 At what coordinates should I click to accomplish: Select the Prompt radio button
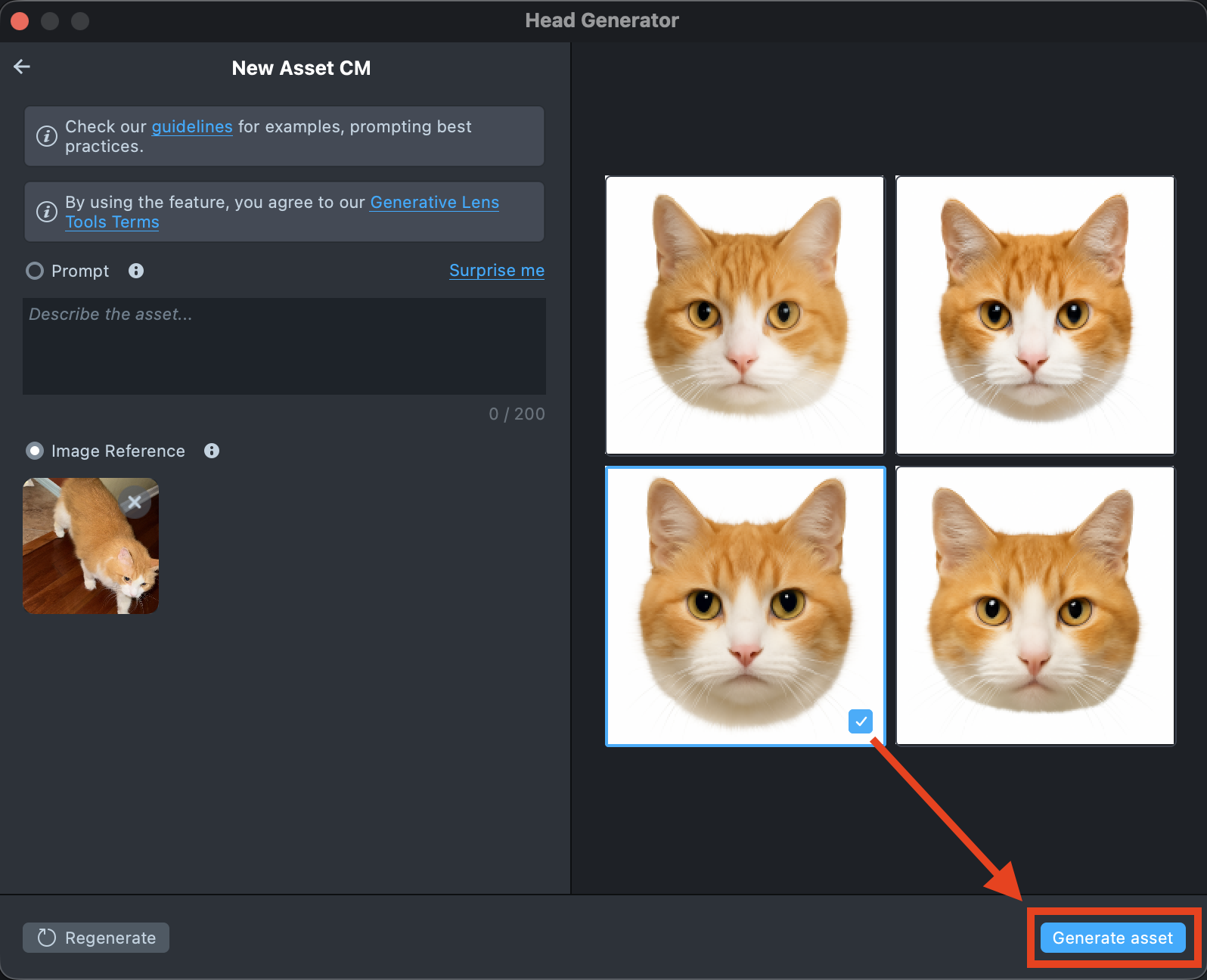(x=35, y=271)
